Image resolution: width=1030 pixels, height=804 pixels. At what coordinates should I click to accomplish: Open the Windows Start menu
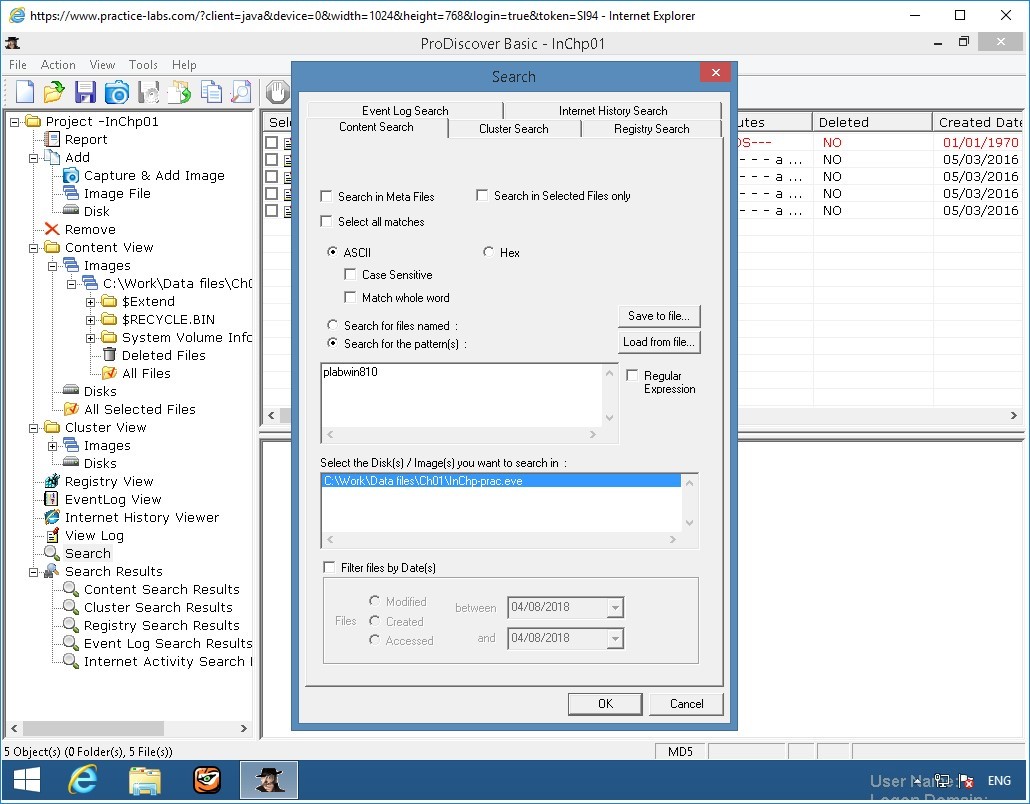click(27, 780)
